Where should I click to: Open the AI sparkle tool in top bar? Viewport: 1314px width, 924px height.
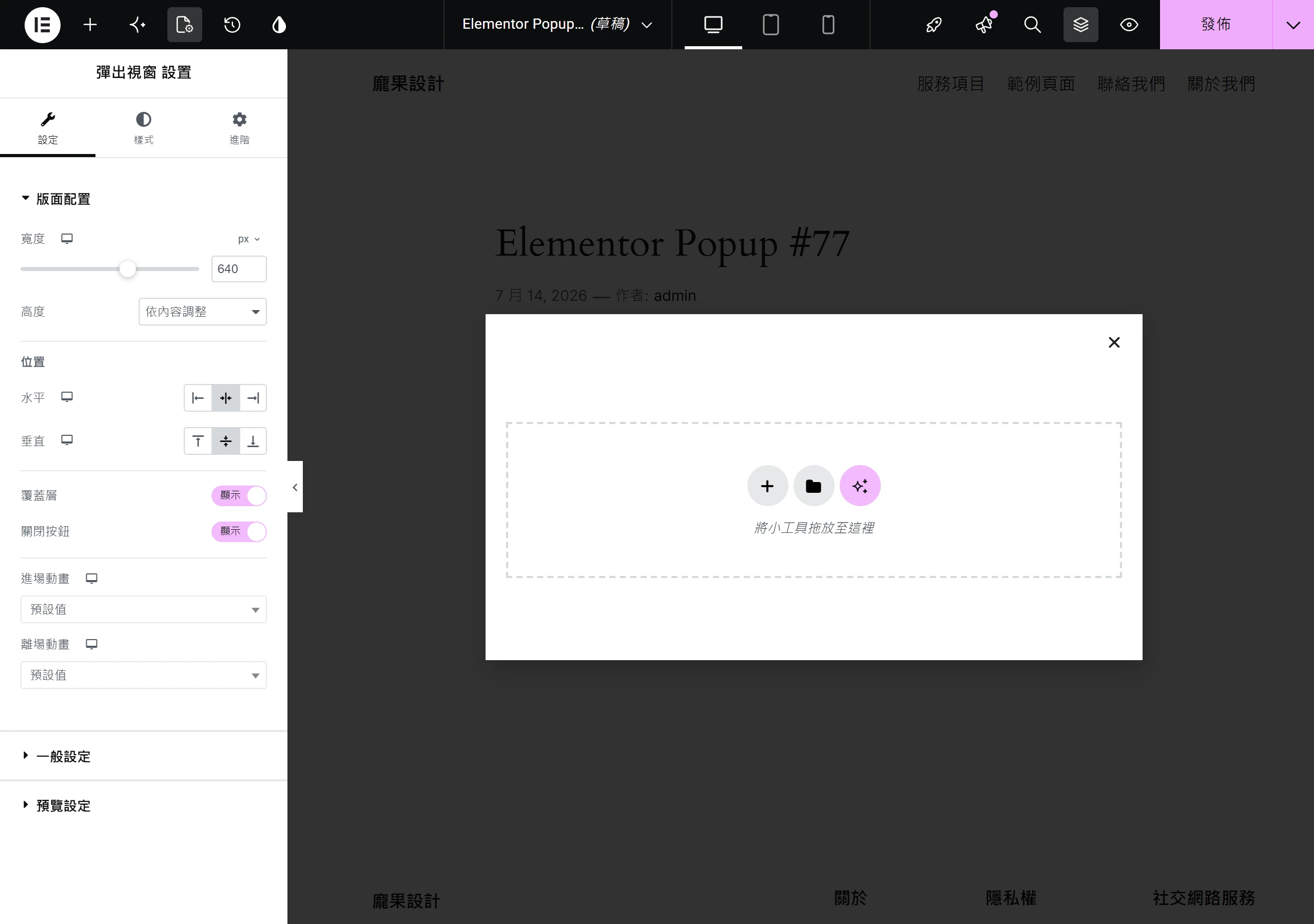[x=138, y=25]
